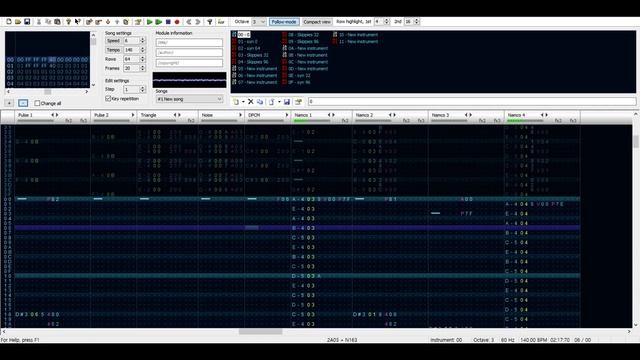This screenshot has height=360, width=640.
Task: Open new instrument type dropdown arrow
Action: [x=243, y=102]
